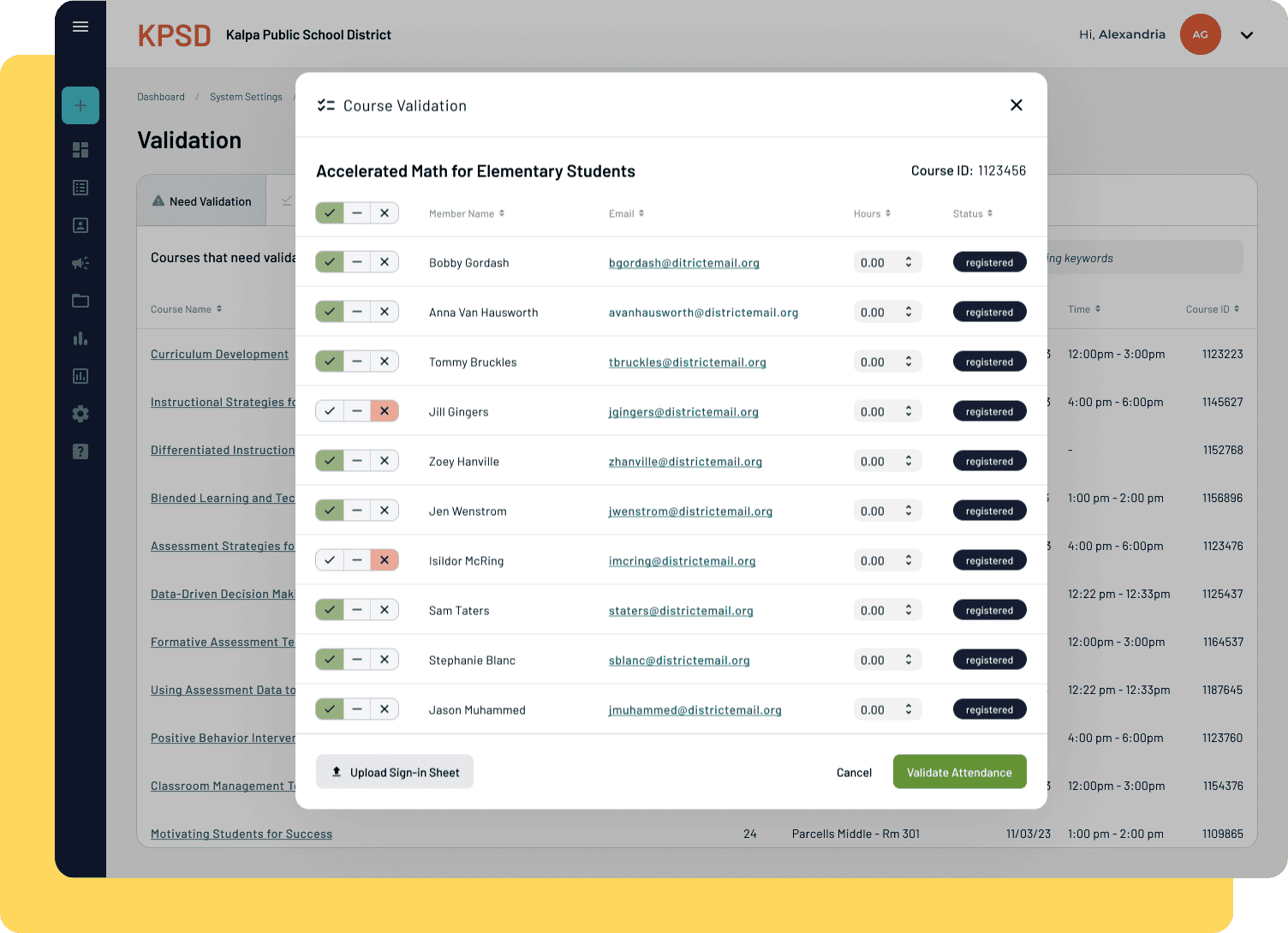The image size is (1288, 933).
Task: Open the help question mark icon
Action: coord(80,452)
